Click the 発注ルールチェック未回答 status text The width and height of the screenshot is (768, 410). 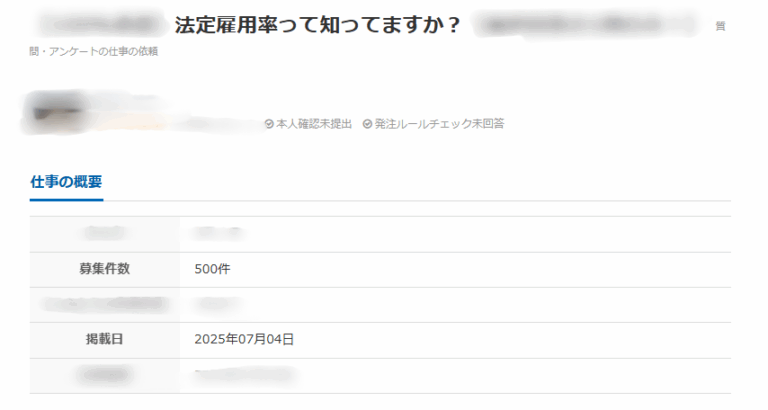(439, 124)
